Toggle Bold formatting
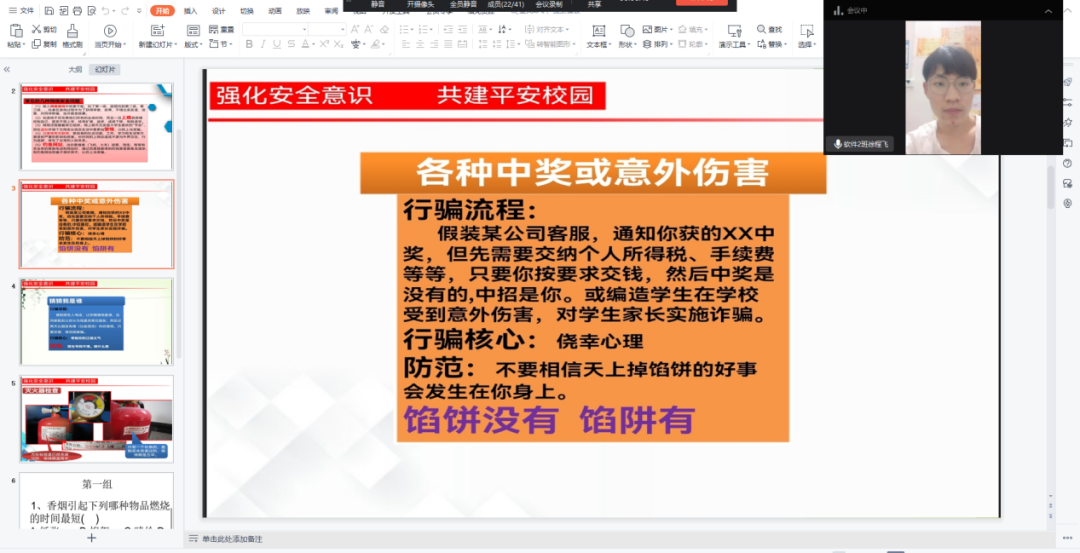Viewport: 1080px width, 553px height. (249, 44)
